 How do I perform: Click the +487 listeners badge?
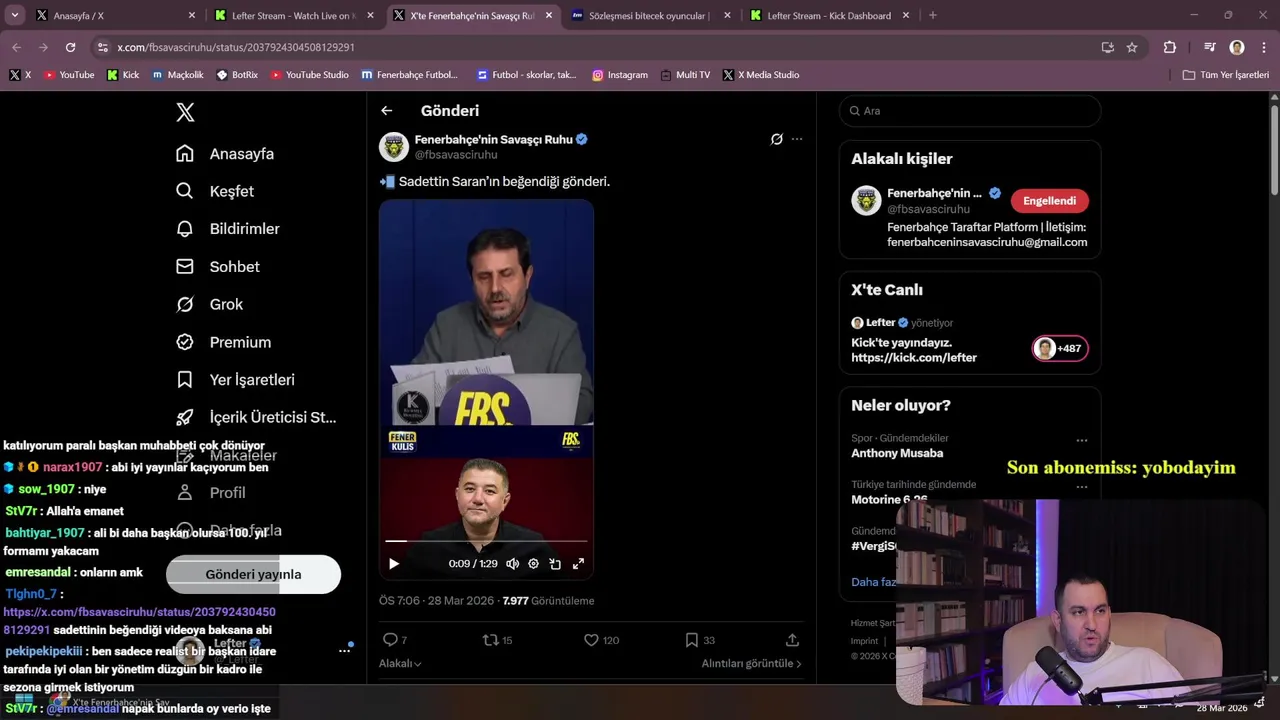(x=1060, y=348)
